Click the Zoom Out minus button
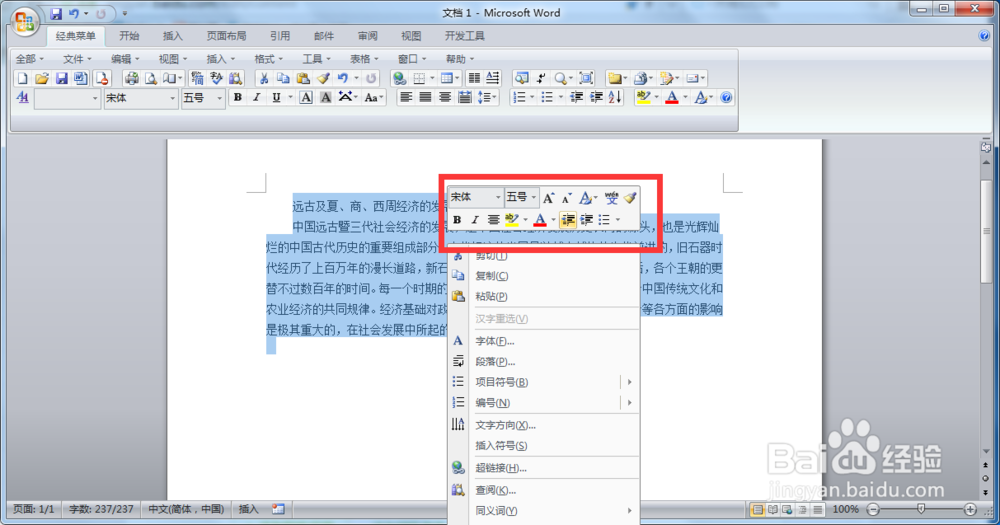The height and width of the screenshot is (525, 1000). click(873, 509)
